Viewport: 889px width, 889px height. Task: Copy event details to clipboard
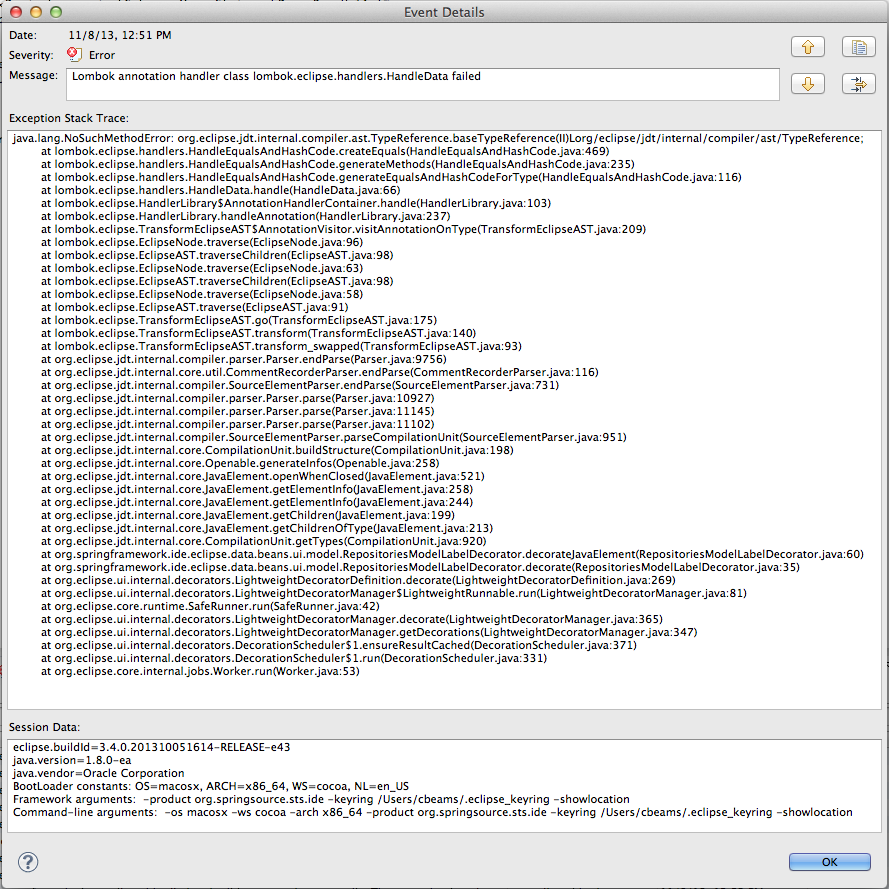point(858,46)
